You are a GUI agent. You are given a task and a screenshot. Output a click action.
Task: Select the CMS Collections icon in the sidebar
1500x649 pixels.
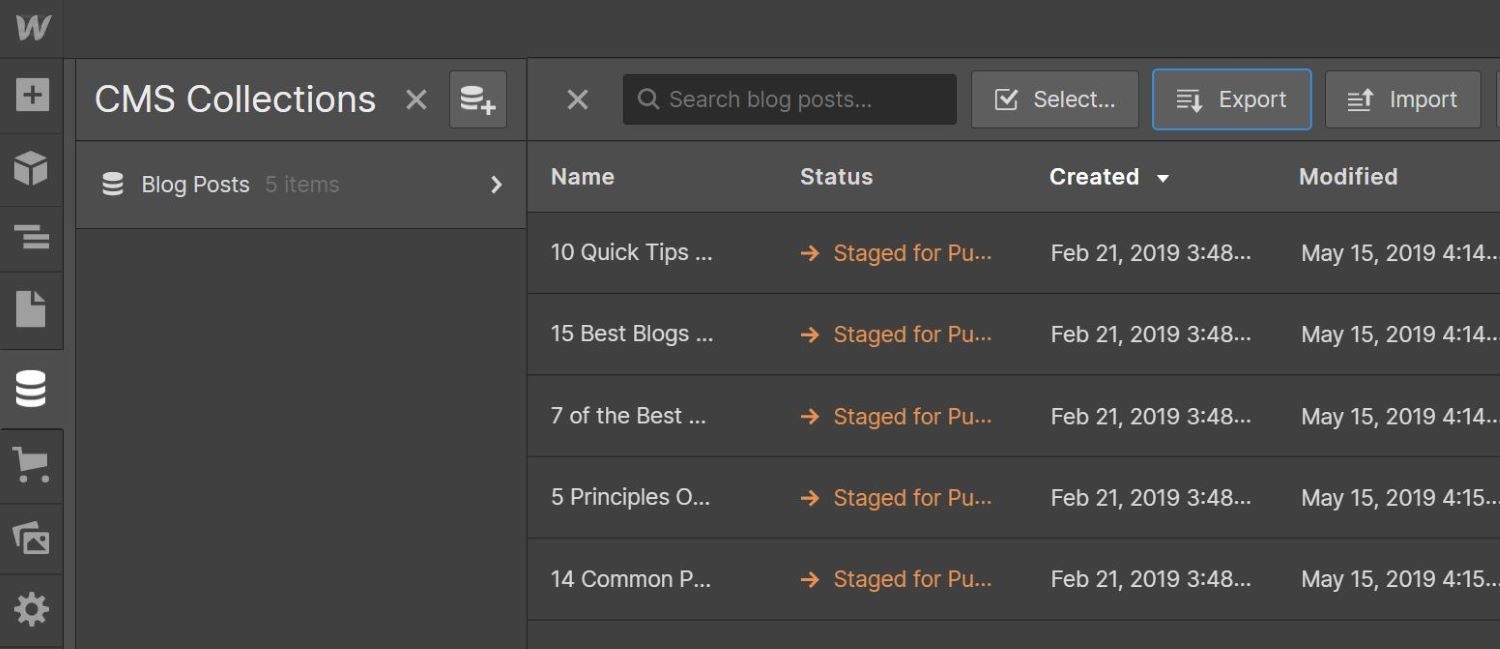[32, 388]
